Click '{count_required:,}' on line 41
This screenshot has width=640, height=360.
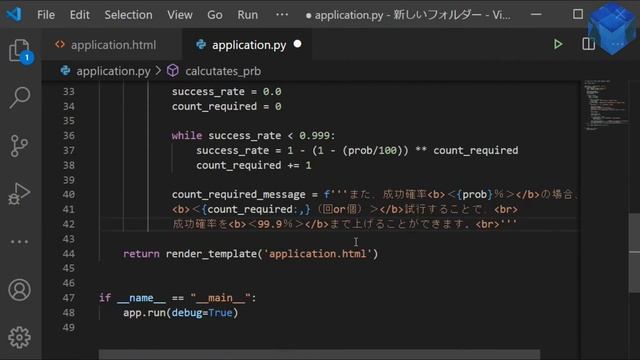coord(256,209)
